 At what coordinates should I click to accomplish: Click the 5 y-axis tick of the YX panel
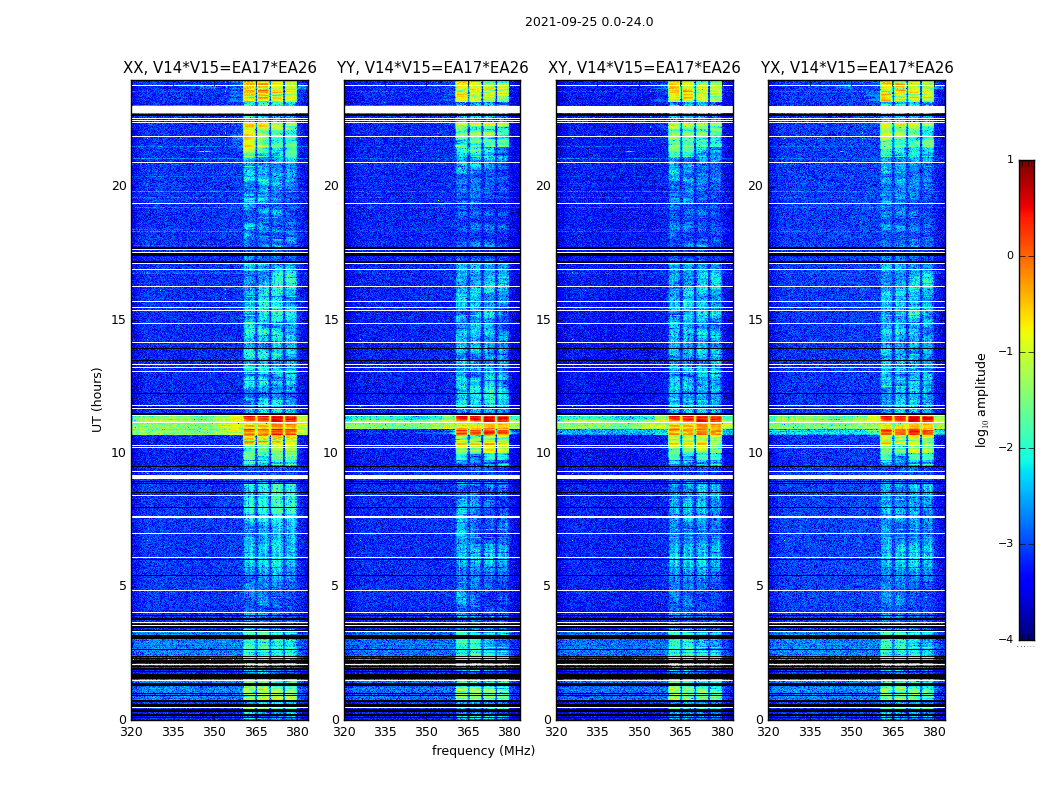click(759, 586)
